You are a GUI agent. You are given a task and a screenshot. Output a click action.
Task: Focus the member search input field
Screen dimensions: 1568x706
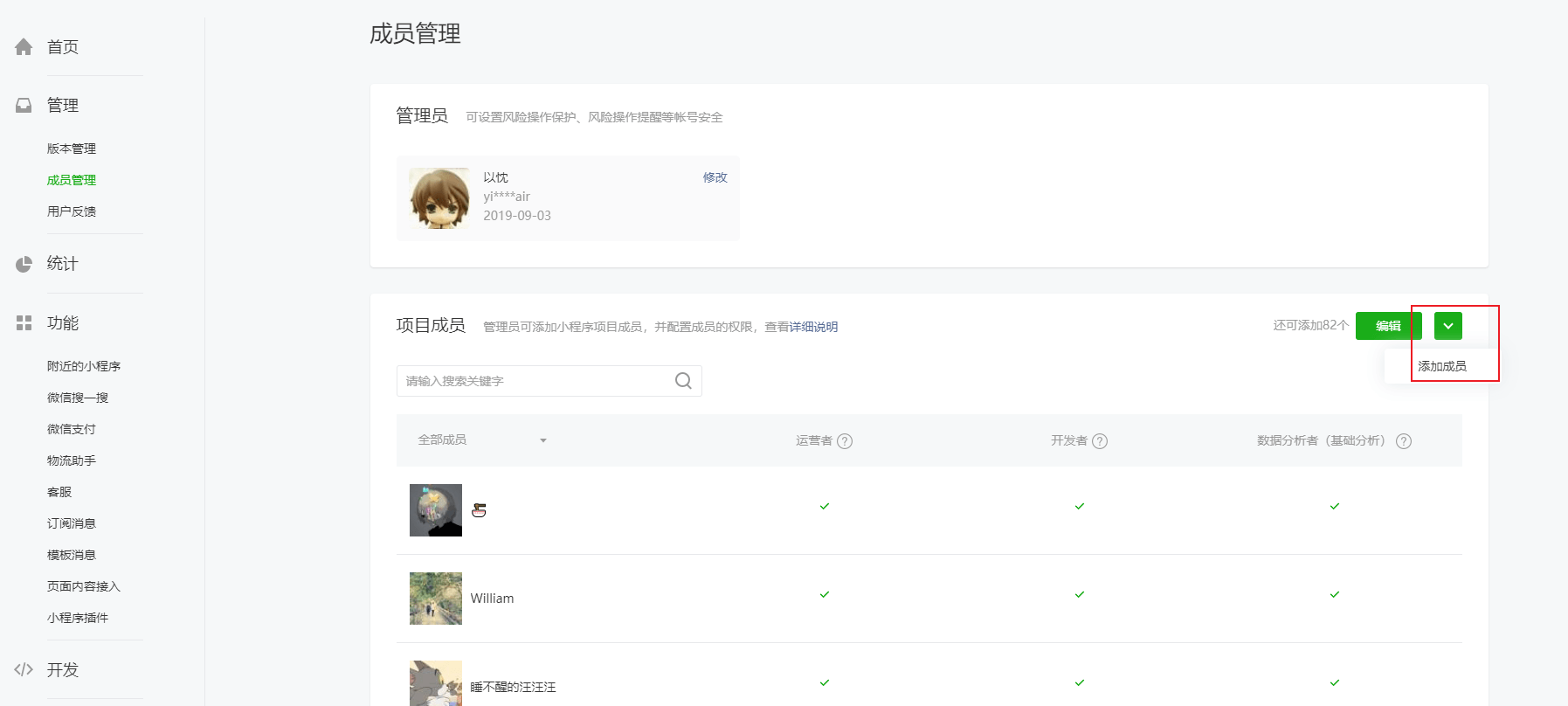(549, 381)
